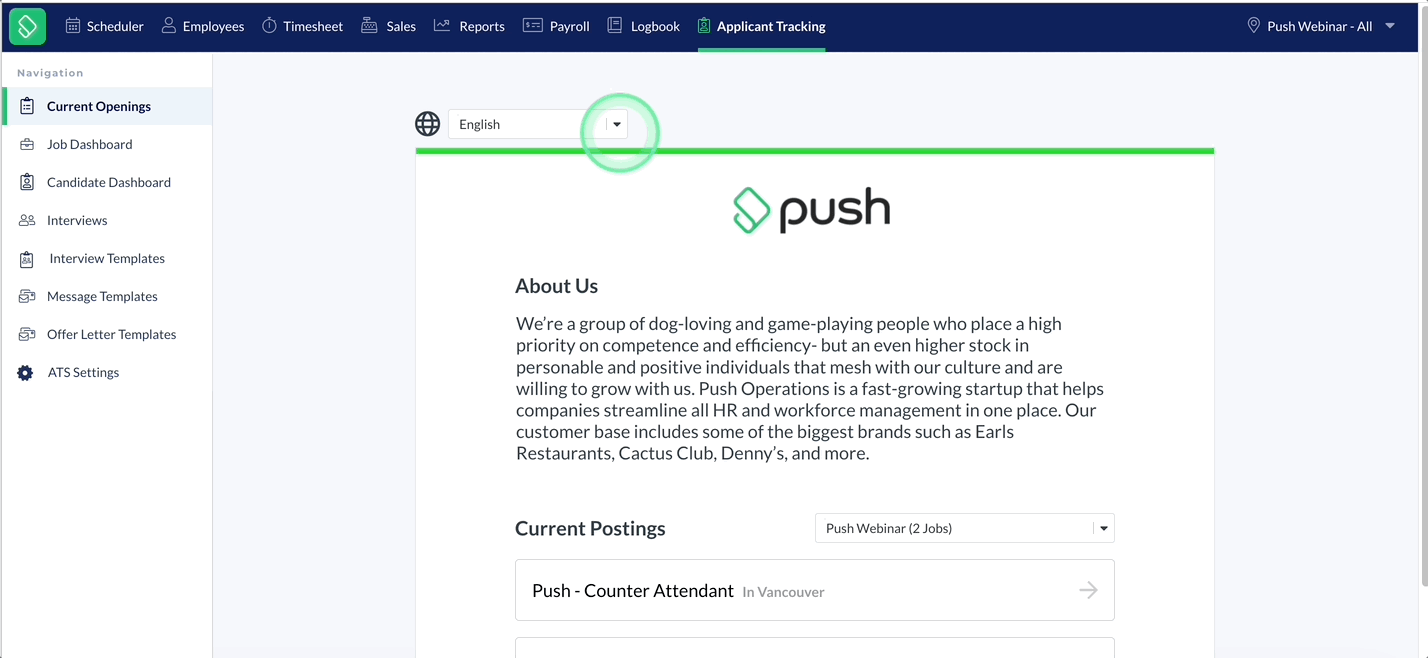Open the Sales section
This screenshot has height=658, width=1428.
pyautogui.click(x=388, y=26)
